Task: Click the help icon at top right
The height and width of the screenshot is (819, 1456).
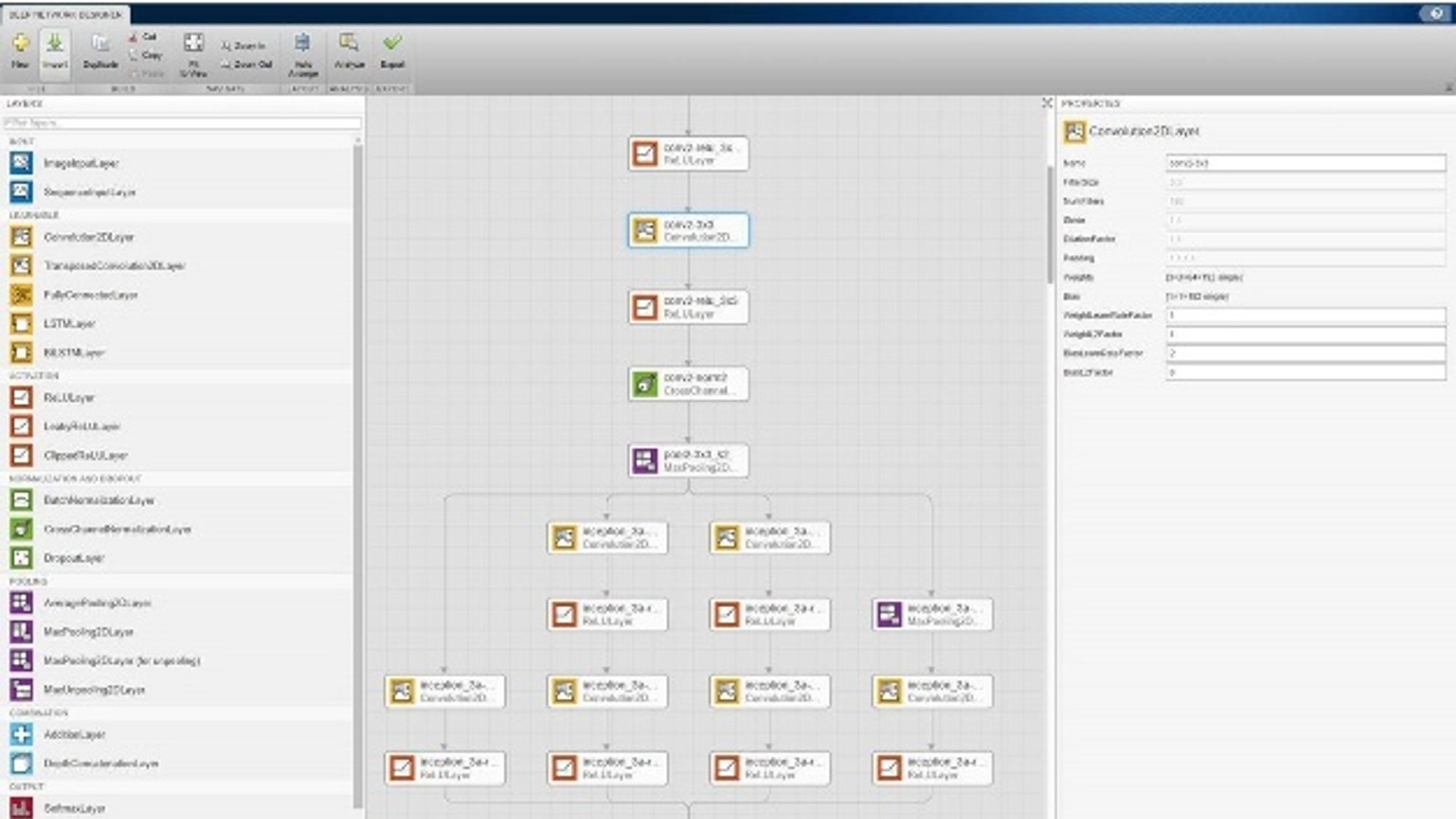Action: pyautogui.click(x=1436, y=13)
